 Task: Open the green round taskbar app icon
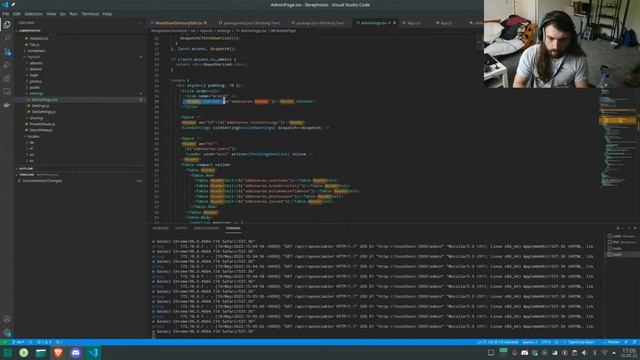24,353
